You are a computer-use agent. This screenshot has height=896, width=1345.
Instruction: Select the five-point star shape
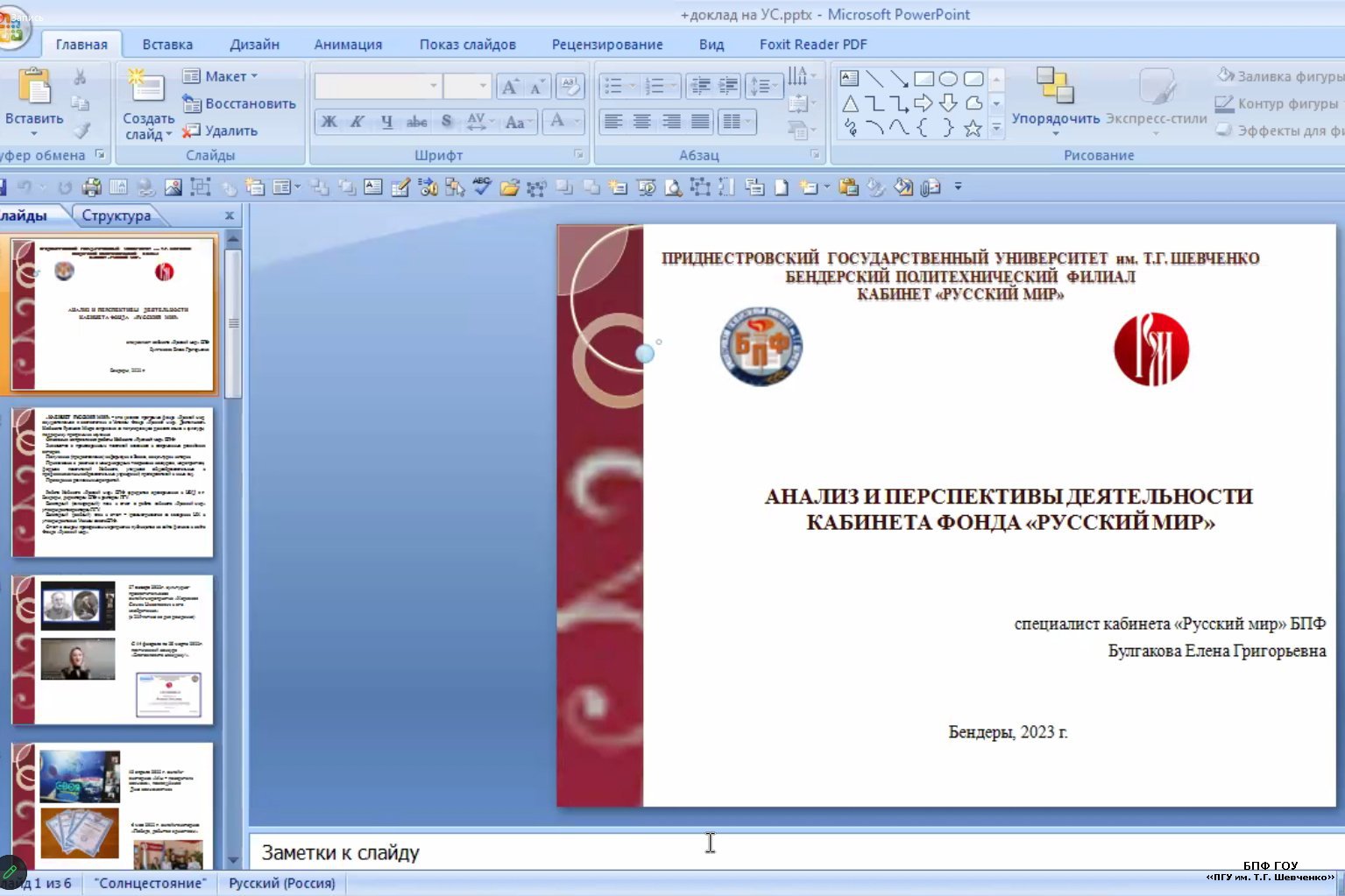point(973,129)
